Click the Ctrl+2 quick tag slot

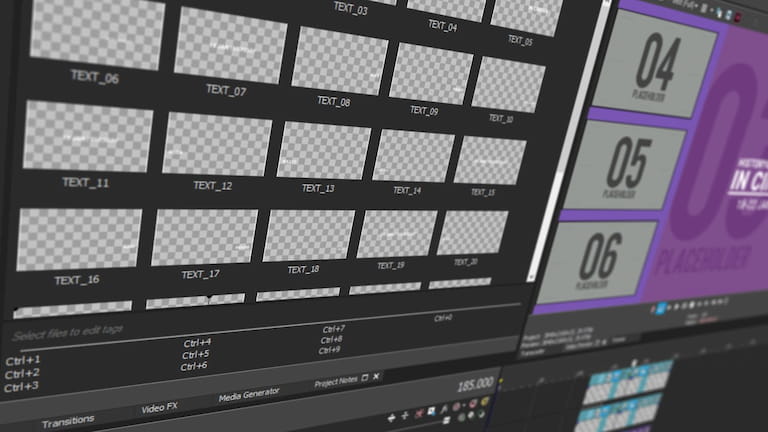click(22, 374)
